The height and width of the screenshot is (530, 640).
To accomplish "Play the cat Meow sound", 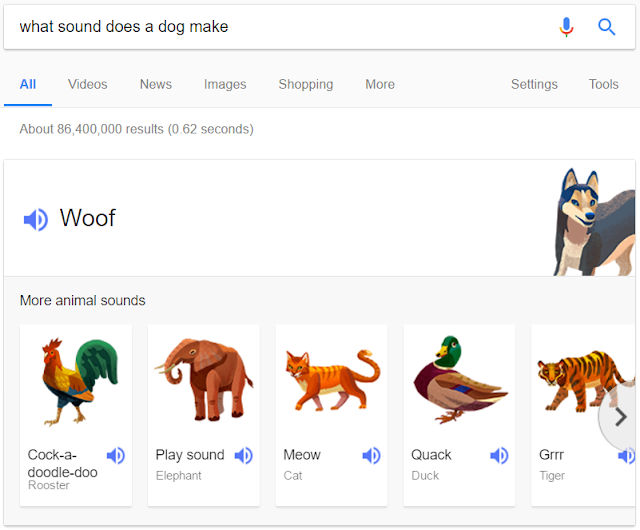I will click(371, 455).
